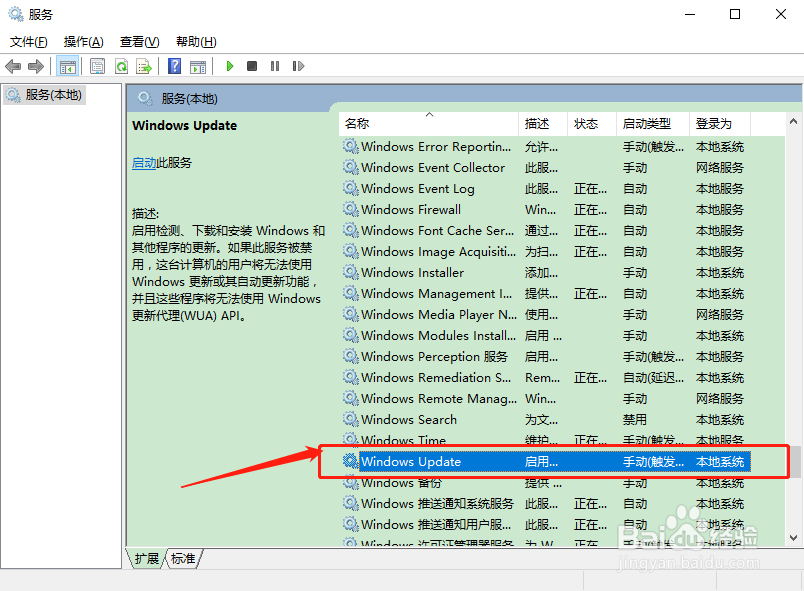Click the services gear icon in title bar

click(x=16, y=14)
